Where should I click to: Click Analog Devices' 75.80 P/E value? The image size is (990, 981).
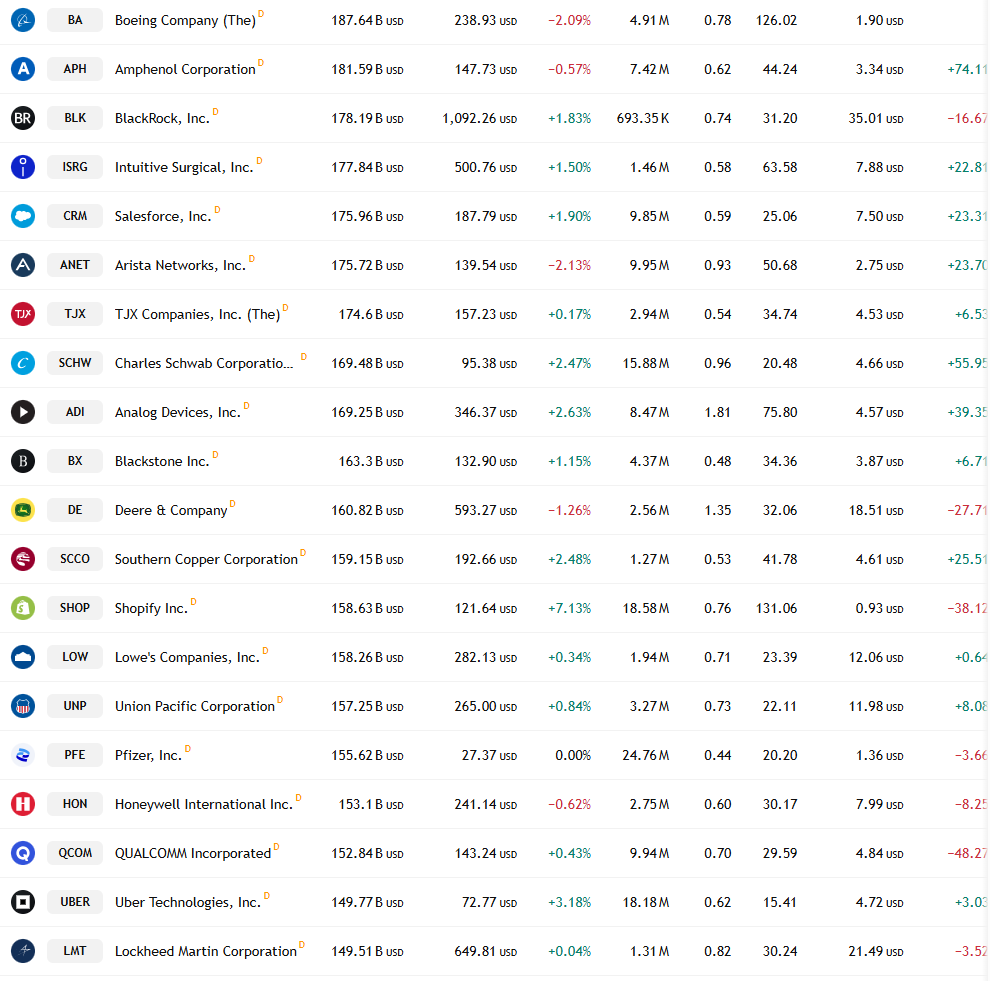point(780,412)
